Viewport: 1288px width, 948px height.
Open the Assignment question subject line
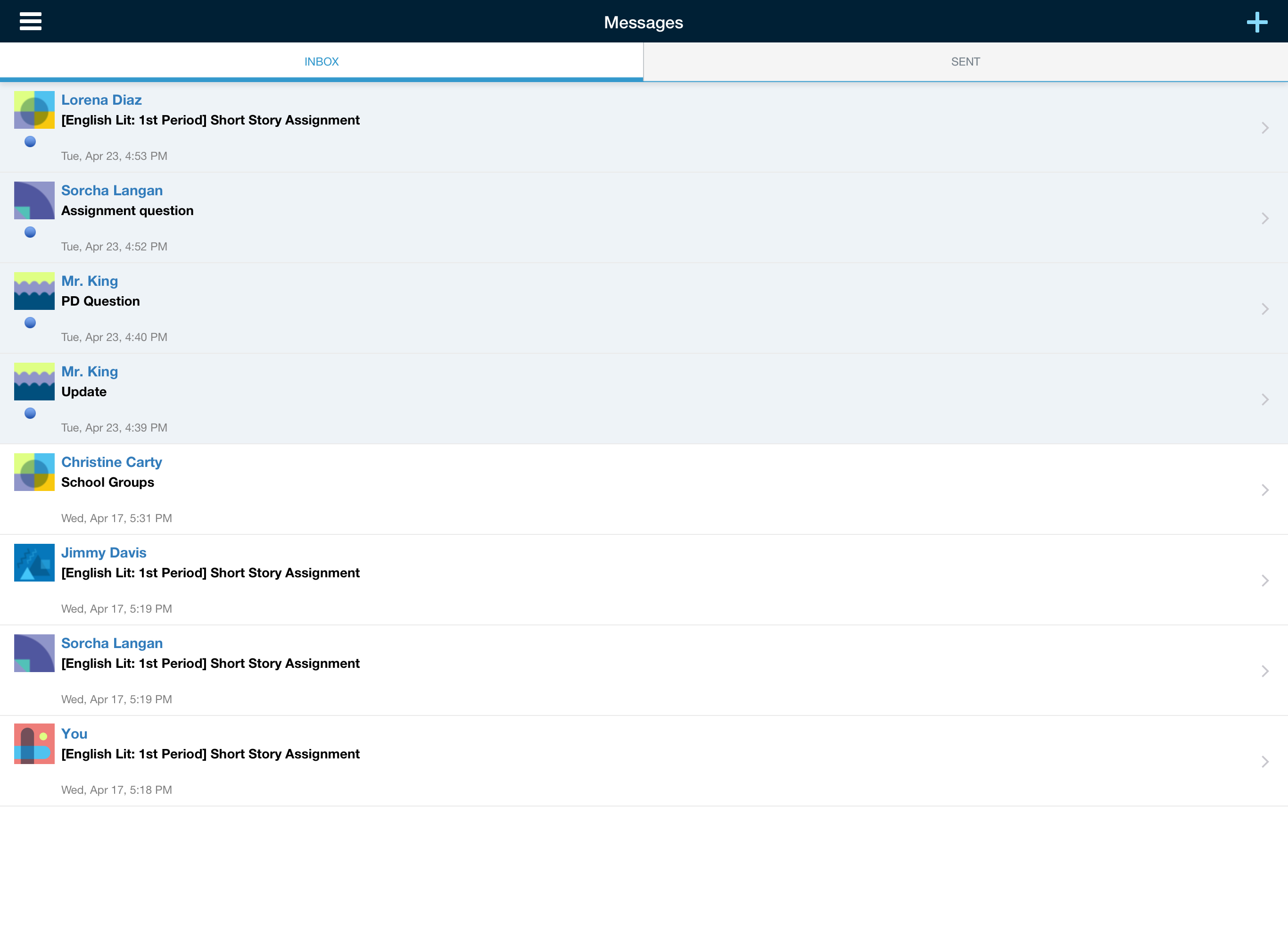point(127,211)
